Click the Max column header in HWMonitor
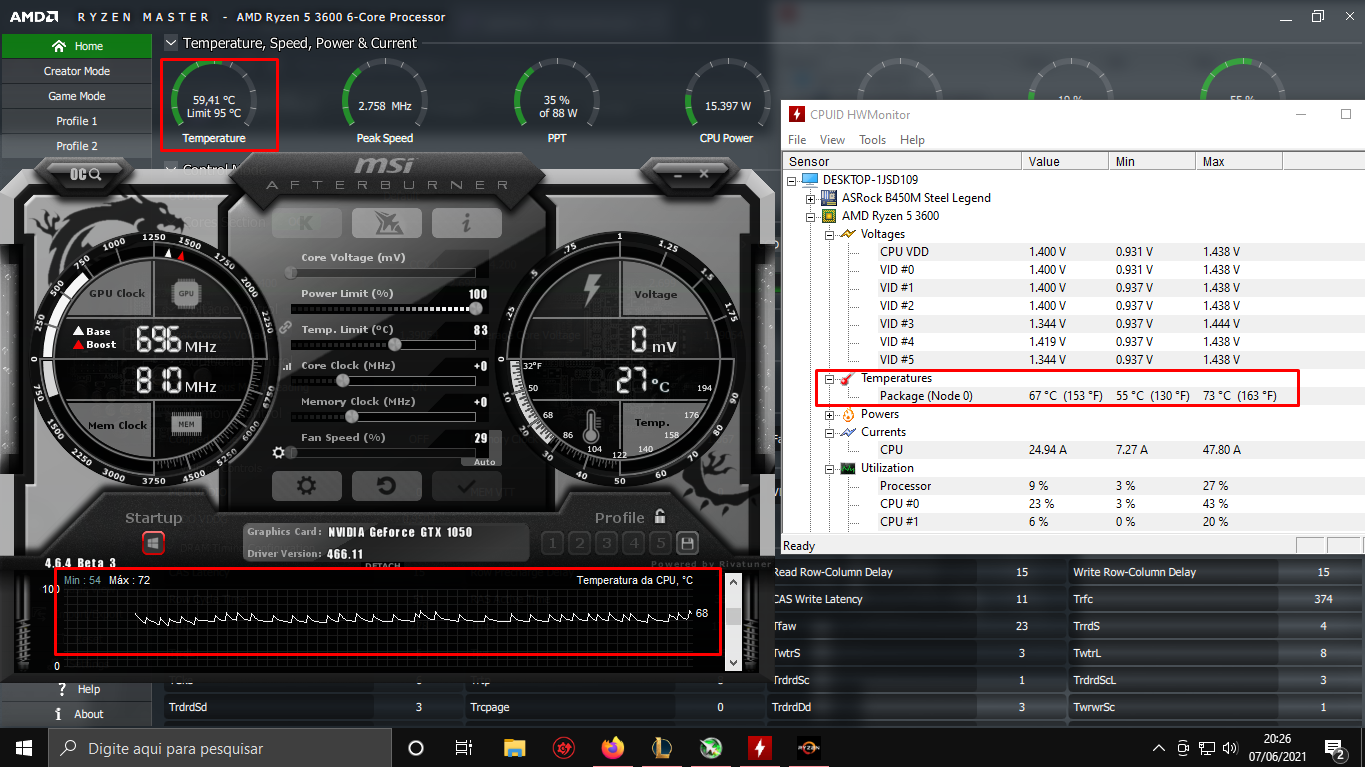Screen dimensions: 1365x767 tap(1238, 161)
